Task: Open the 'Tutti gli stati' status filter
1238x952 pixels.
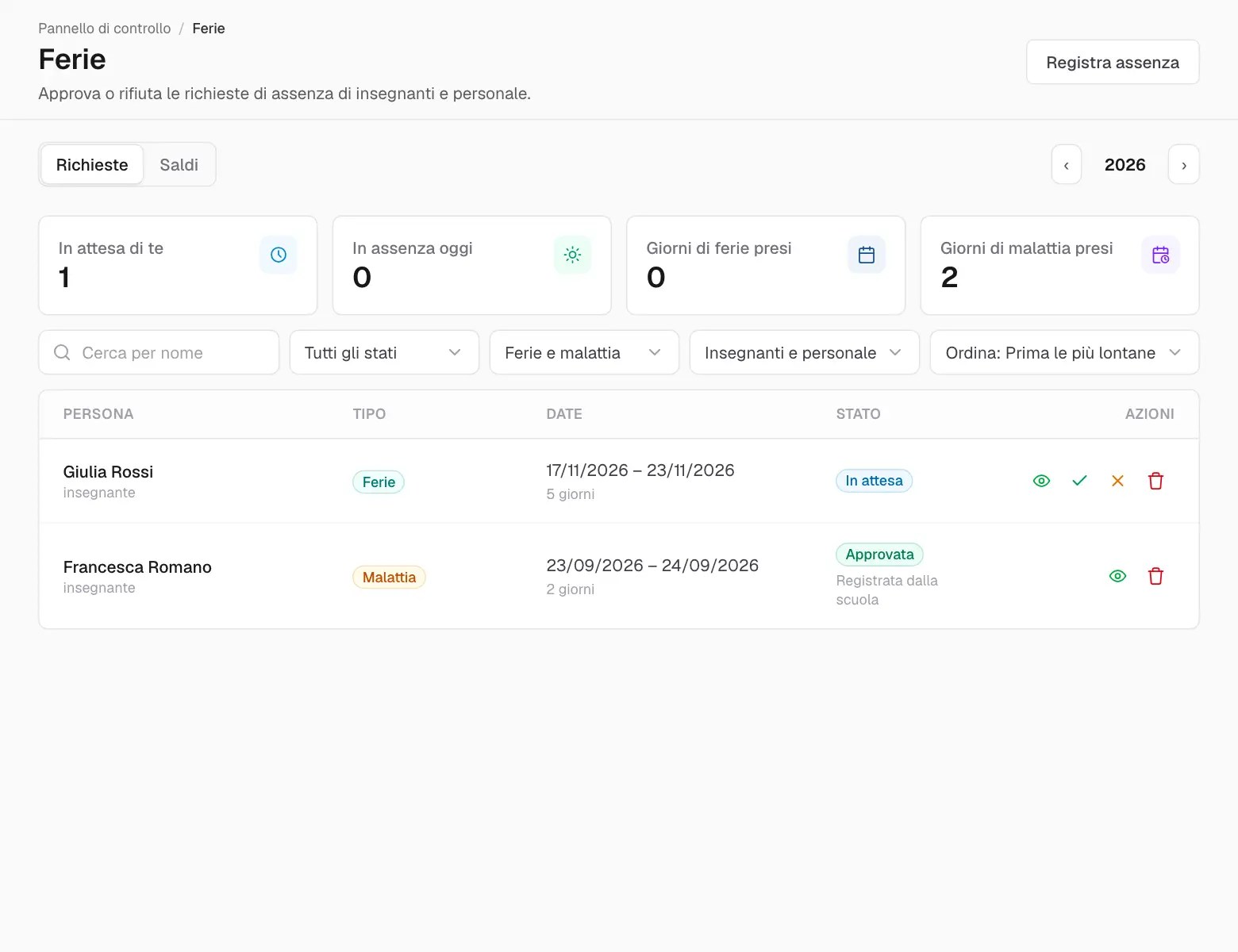Action: [384, 352]
